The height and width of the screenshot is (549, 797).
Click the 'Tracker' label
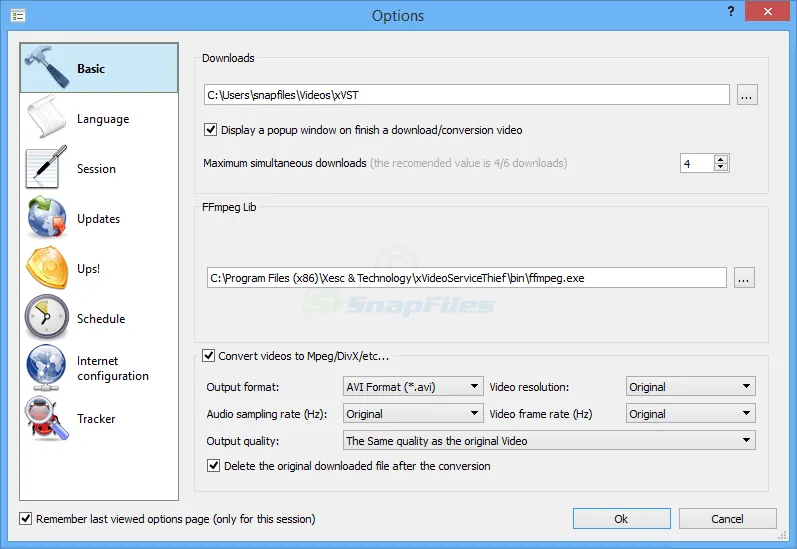click(96, 419)
